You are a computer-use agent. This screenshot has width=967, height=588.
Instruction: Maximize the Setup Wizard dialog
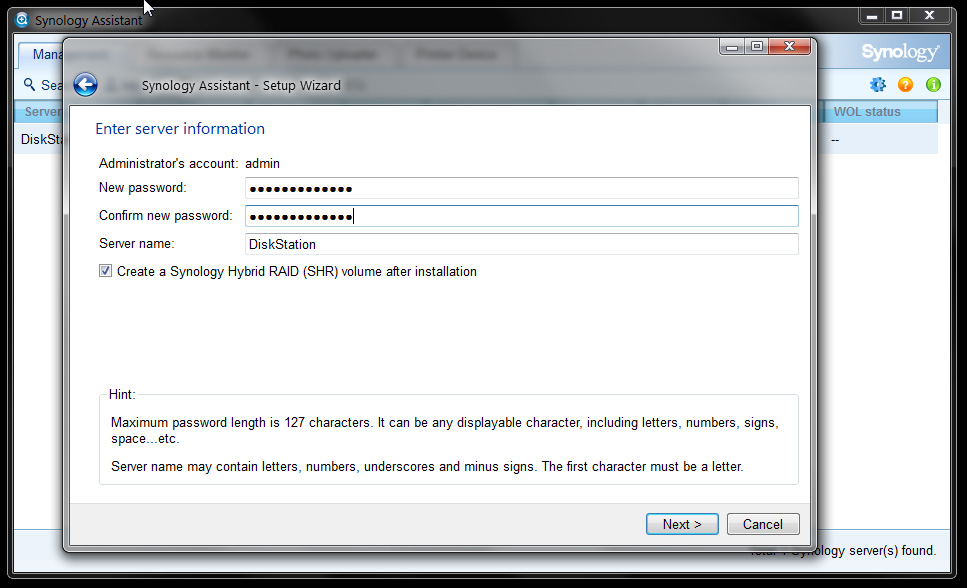coord(757,46)
